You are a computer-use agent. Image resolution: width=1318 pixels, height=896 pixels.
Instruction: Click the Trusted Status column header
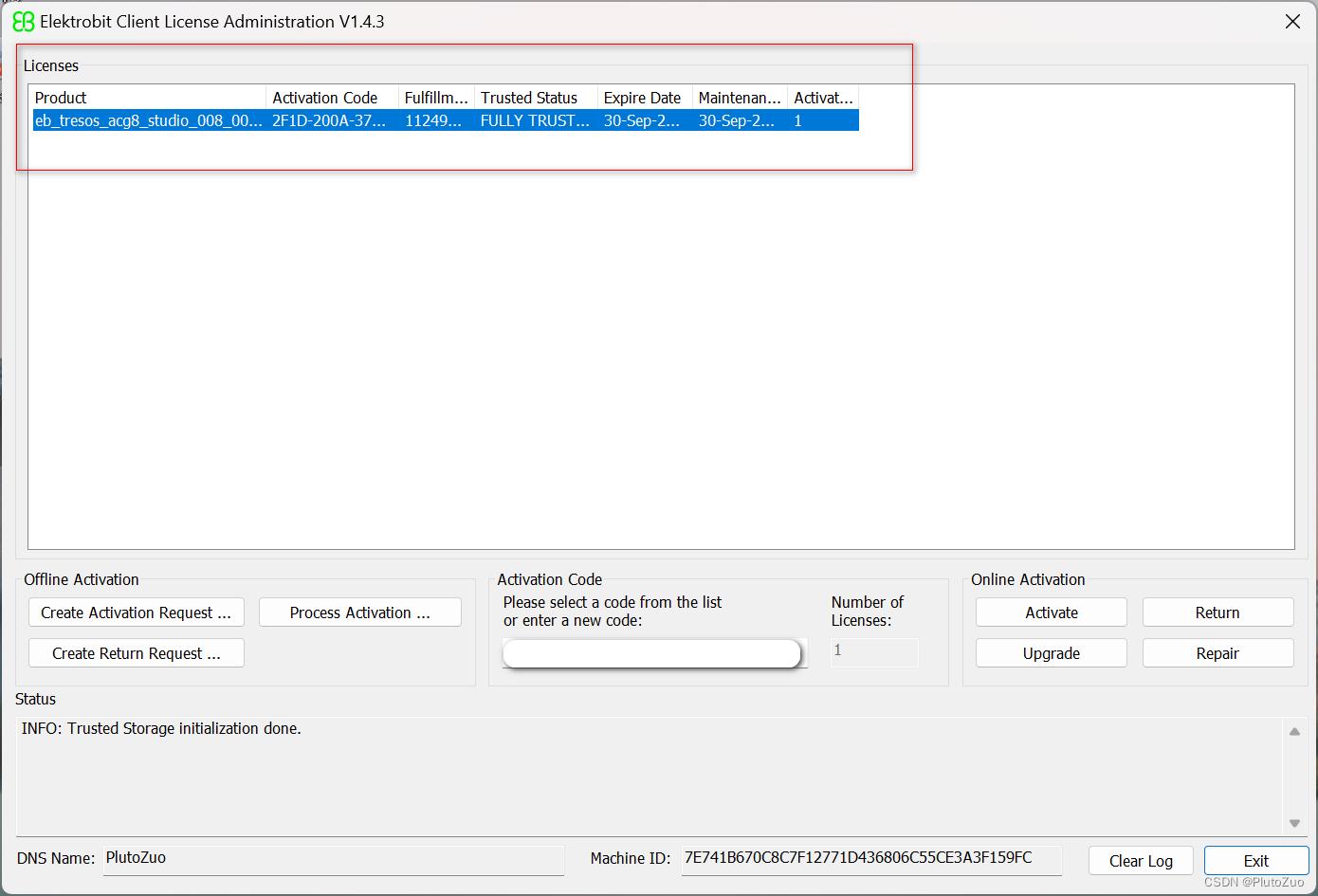[536, 98]
